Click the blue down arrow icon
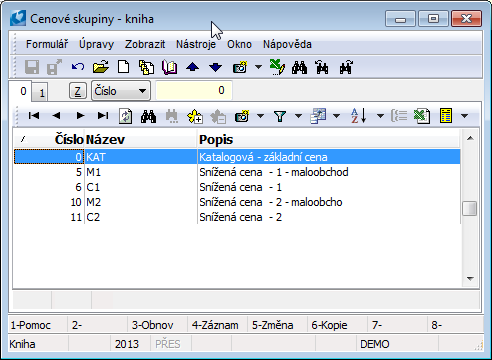492x360 pixels. (215, 67)
